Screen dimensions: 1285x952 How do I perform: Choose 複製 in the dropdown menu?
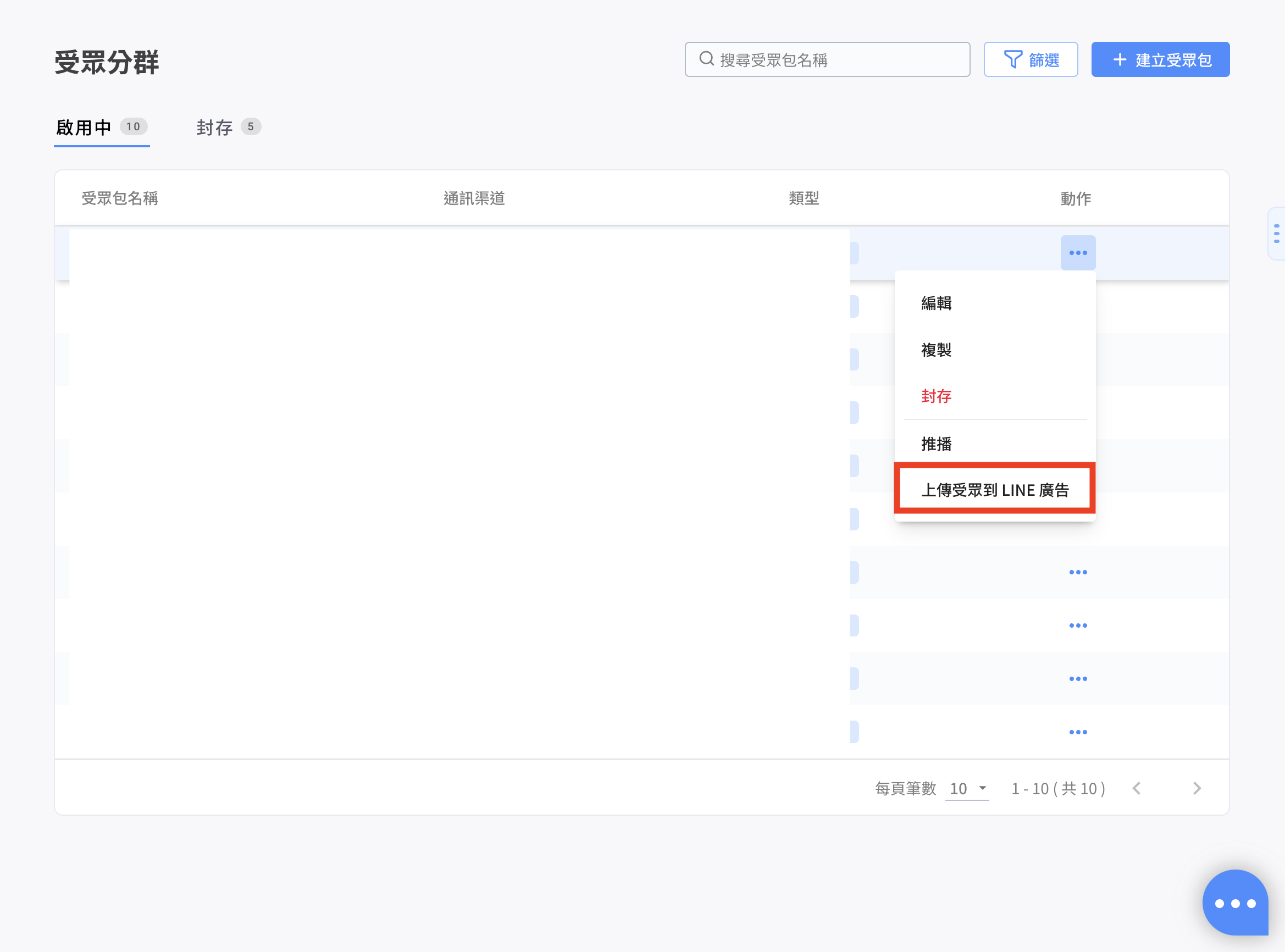937,350
